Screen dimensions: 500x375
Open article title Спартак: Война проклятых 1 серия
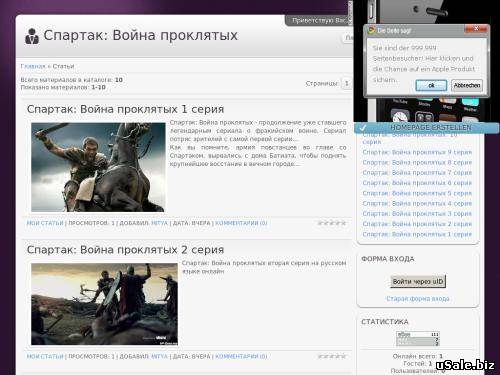pos(125,109)
